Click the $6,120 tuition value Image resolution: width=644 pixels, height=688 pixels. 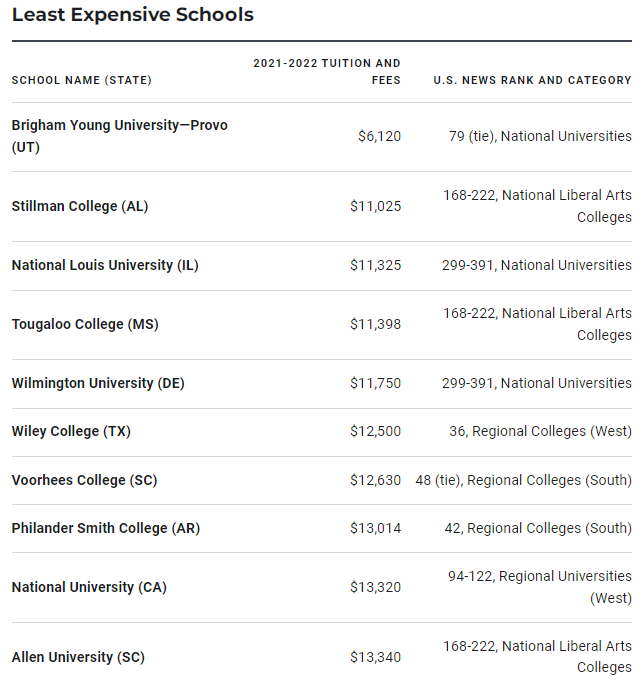tap(379, 136)
